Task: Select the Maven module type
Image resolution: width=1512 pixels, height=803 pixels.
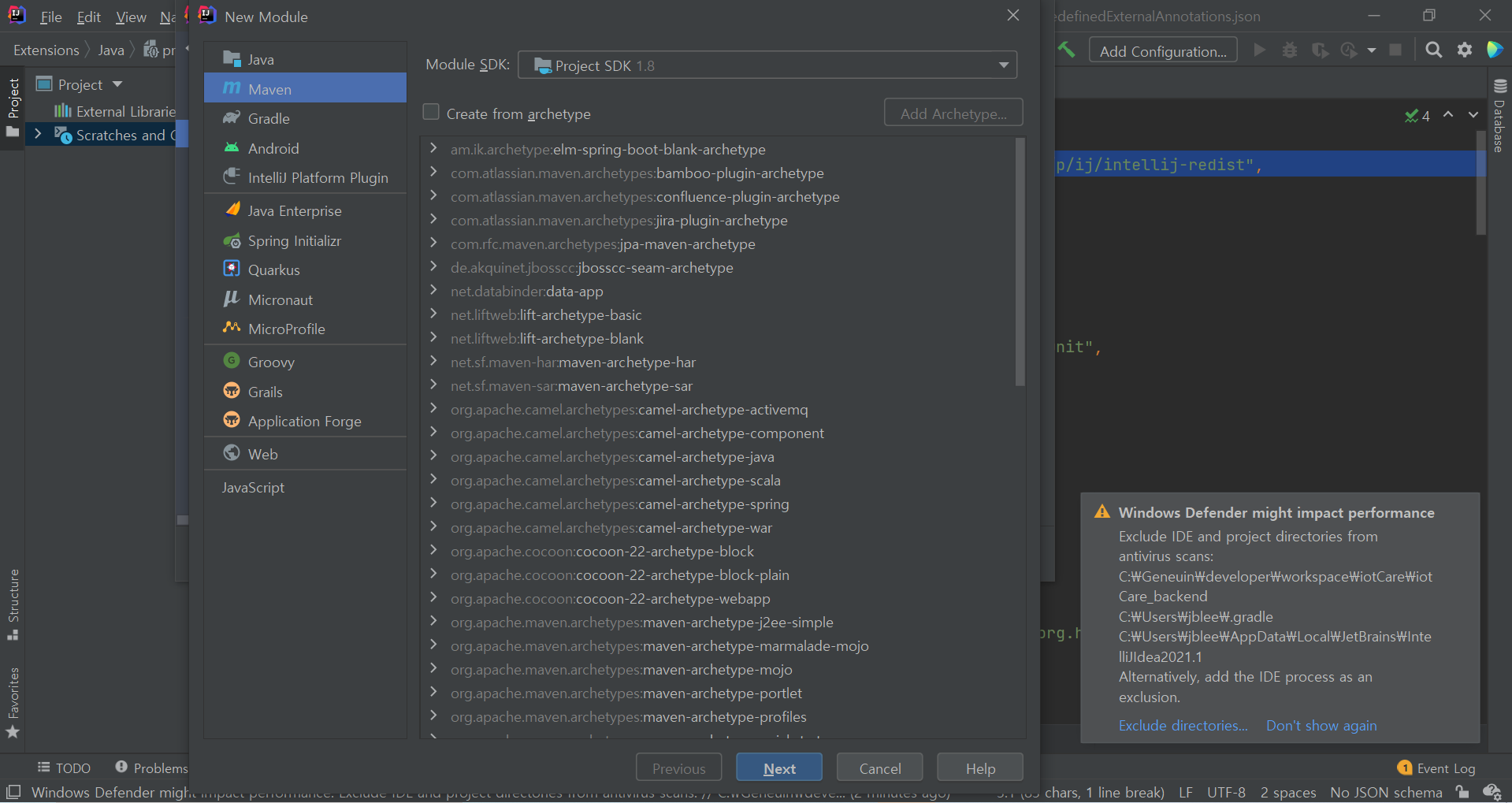Action: pyautogui.click(x=305, y=88)
